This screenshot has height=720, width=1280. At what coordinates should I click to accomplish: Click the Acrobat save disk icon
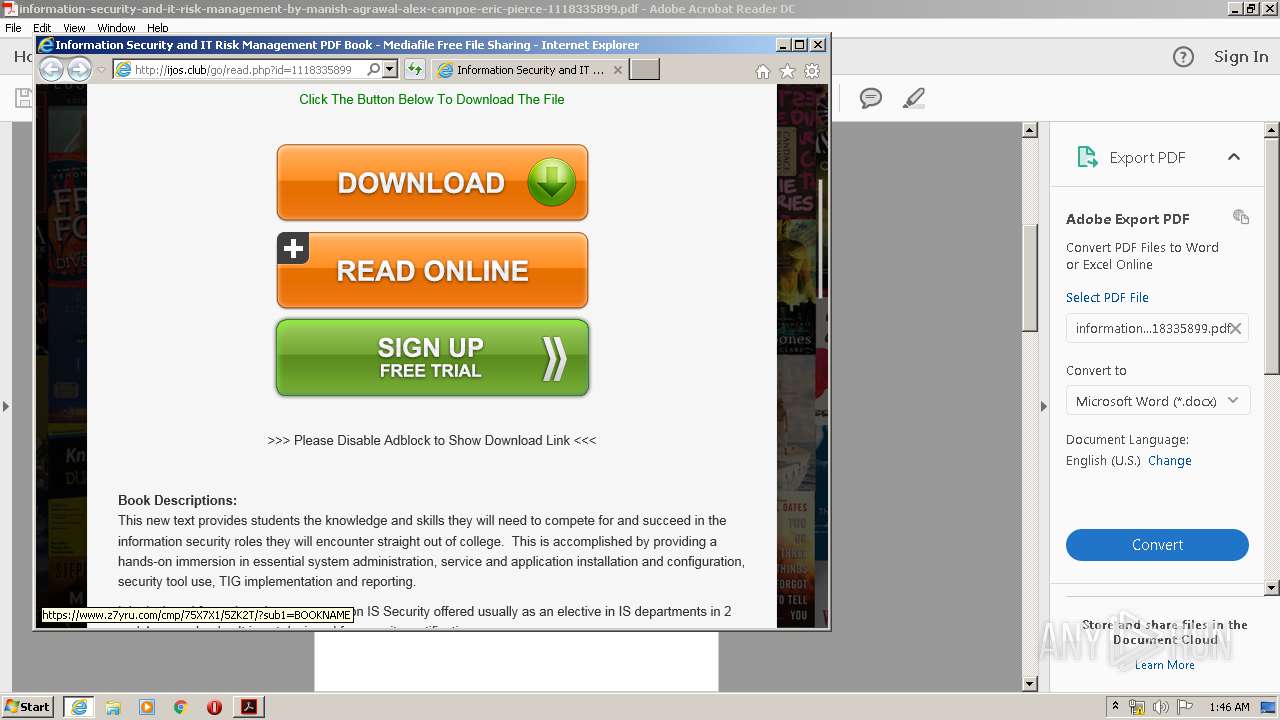coord(22,98)
